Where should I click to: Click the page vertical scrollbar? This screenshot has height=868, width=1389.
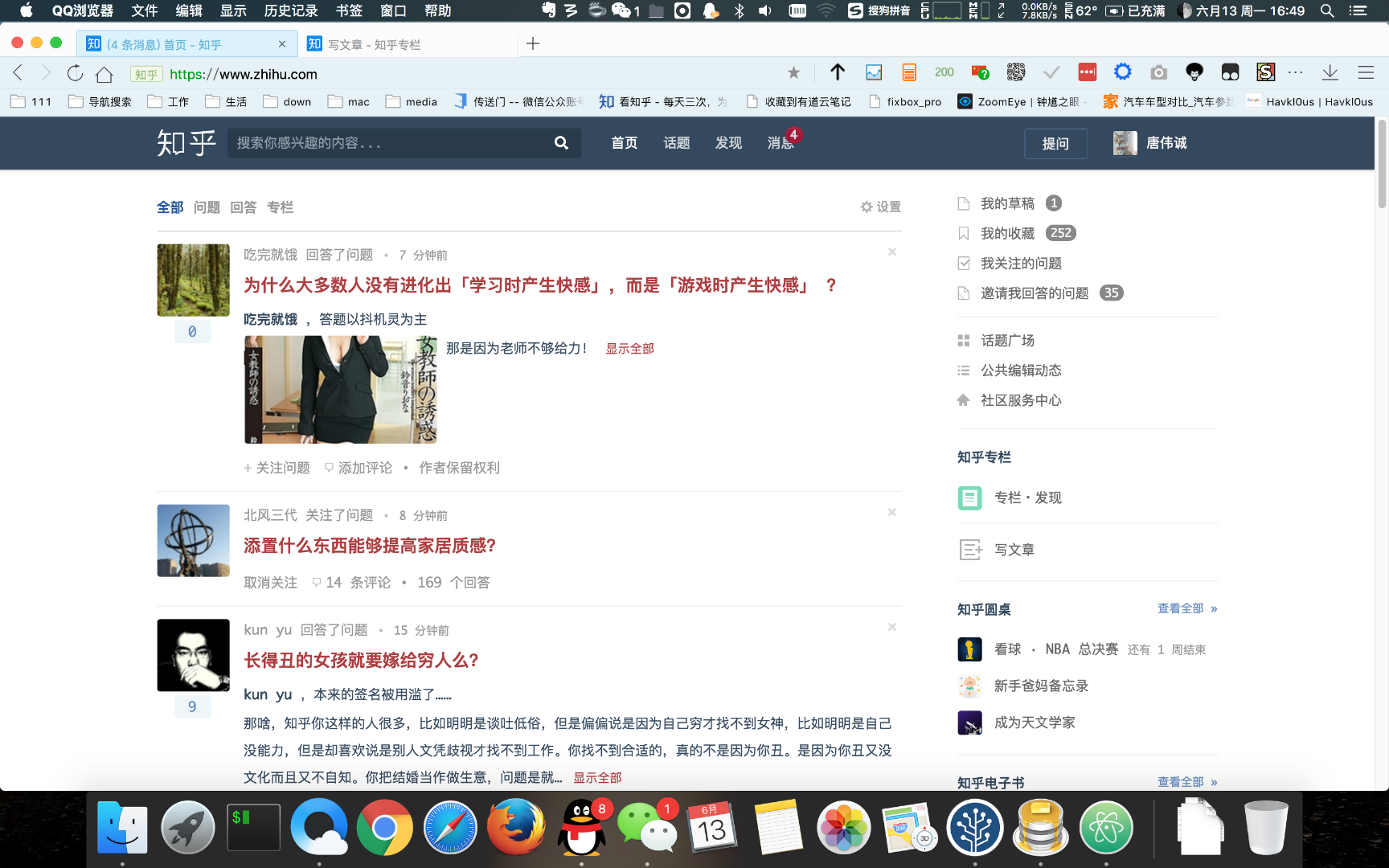coord(1382,164)
